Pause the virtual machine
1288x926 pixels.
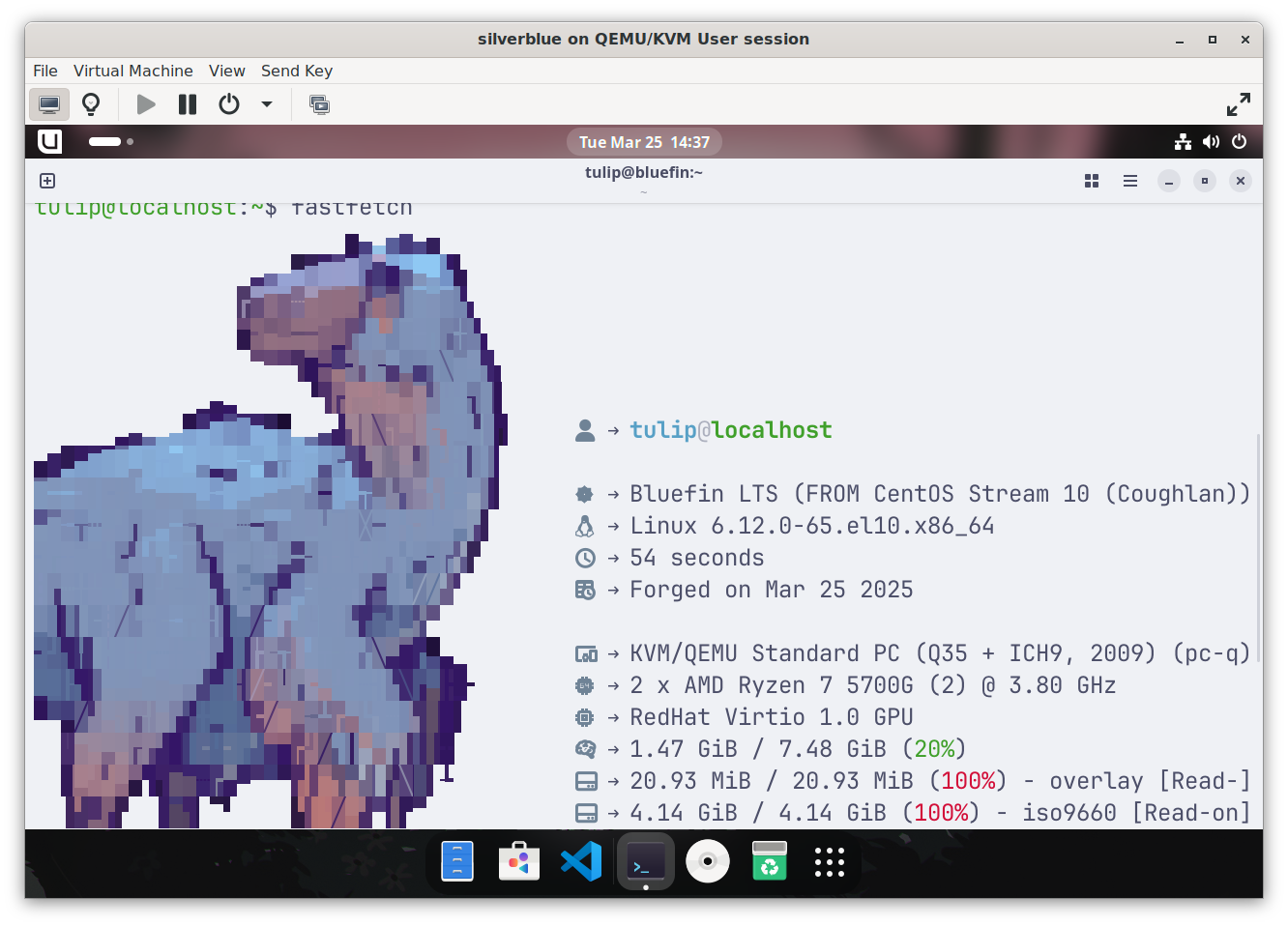coord(188,104)
